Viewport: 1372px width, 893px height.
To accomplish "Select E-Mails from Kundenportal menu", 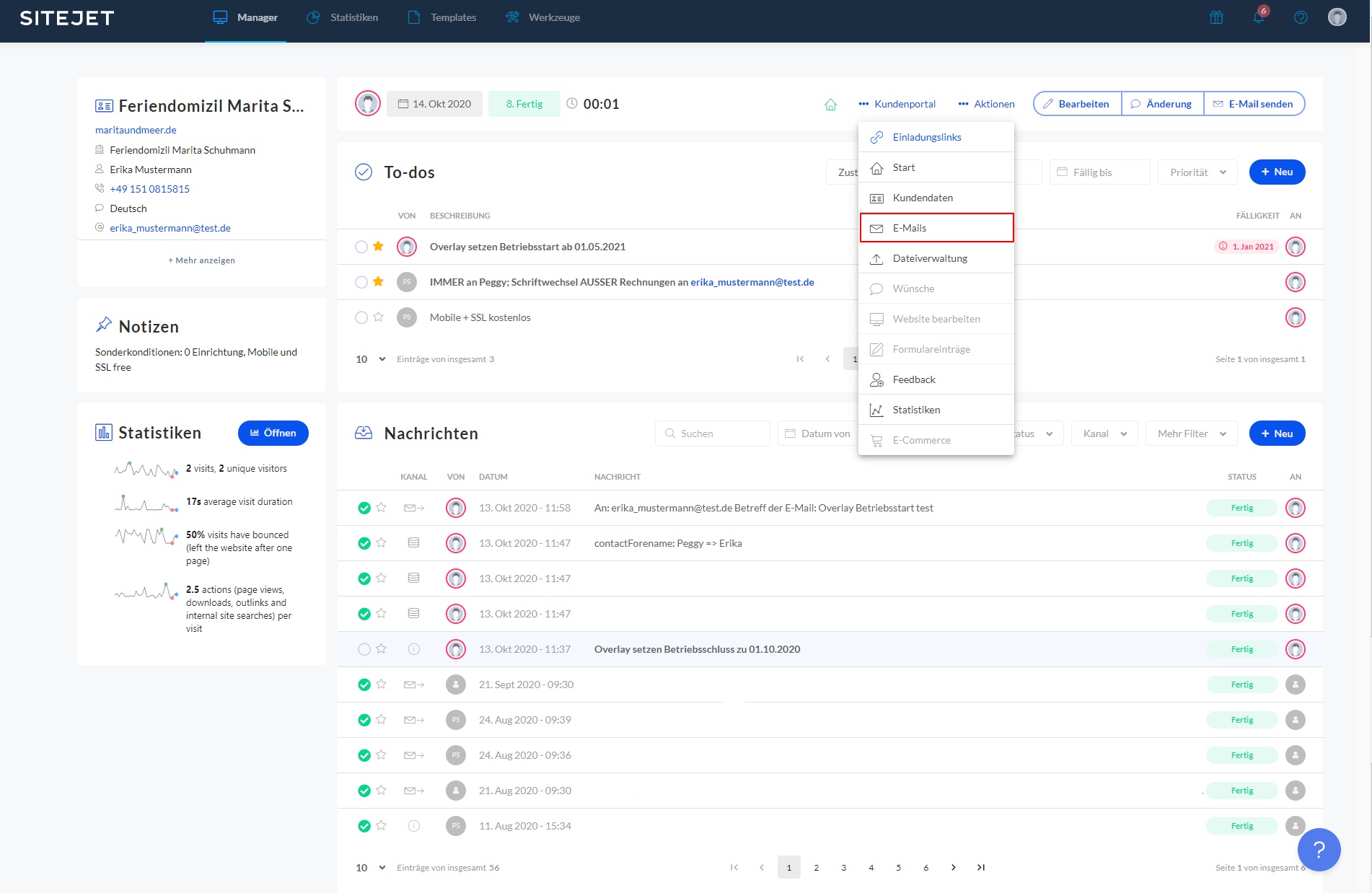I will [x=936, y=228].
